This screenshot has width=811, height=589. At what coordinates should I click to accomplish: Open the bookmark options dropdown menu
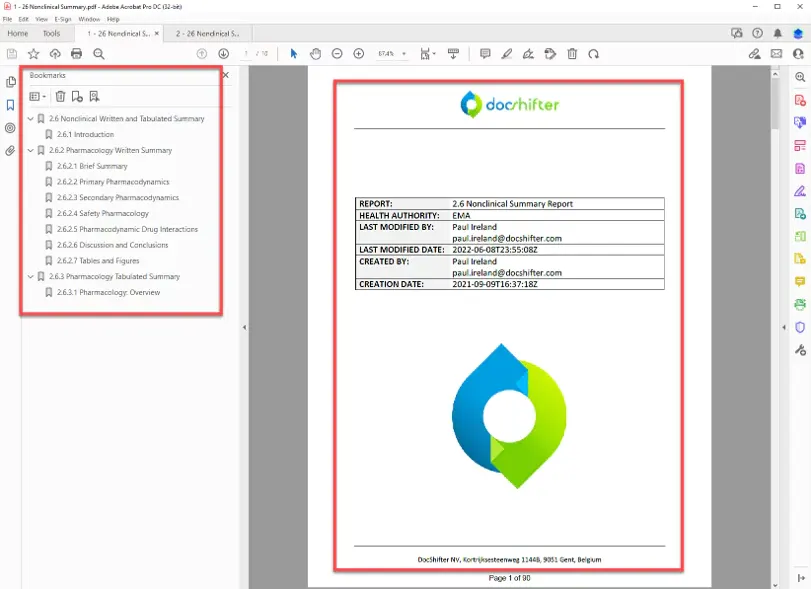[x=38, y=97]
